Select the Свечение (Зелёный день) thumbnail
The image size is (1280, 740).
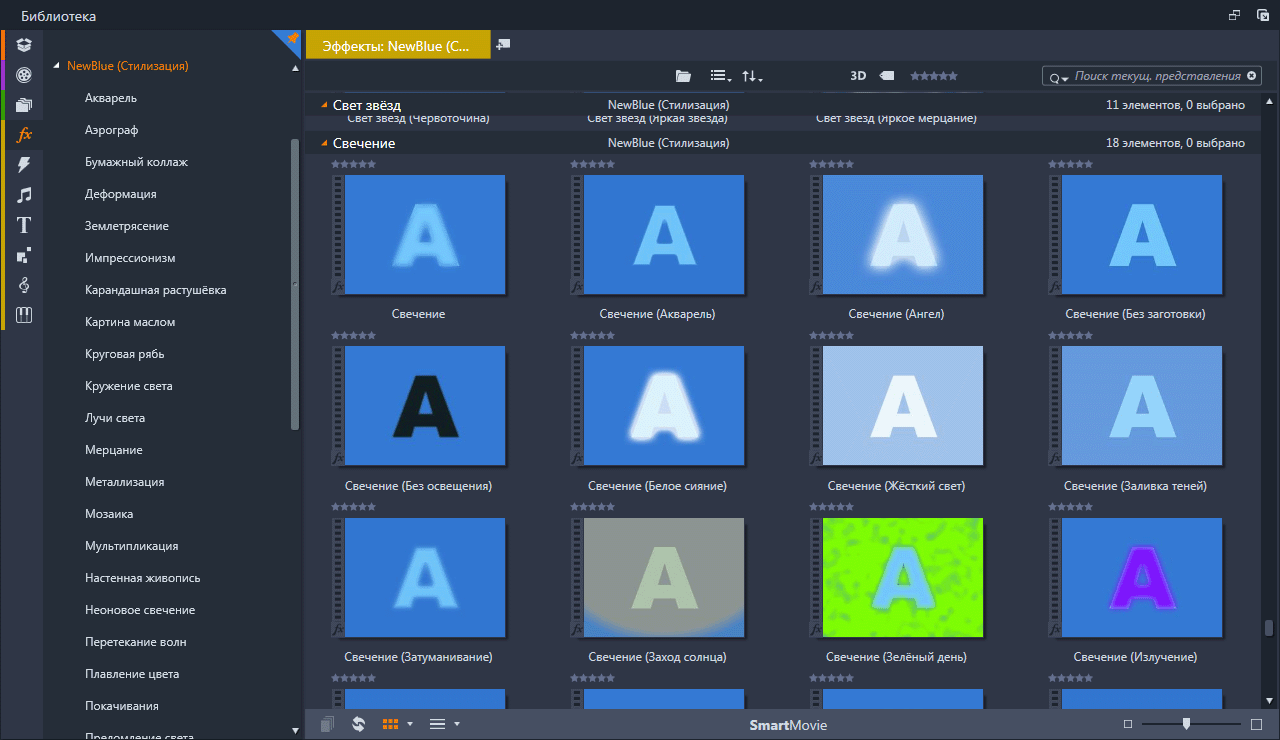(902, 578)
